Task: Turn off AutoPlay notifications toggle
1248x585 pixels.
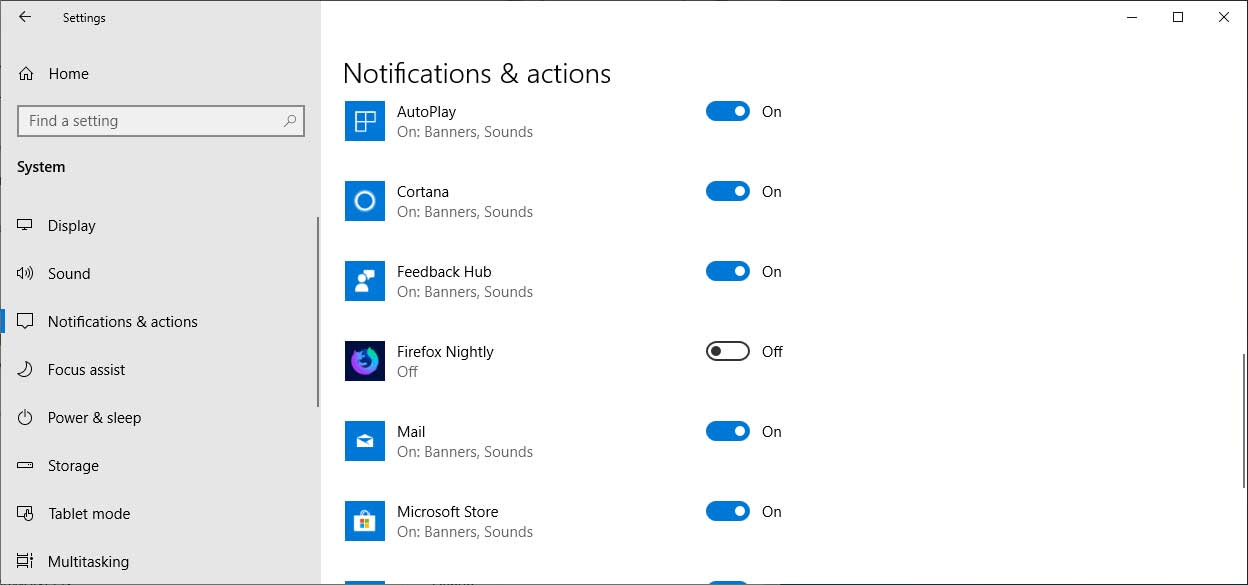Action: pyautogui.click(x=728, y=111)
